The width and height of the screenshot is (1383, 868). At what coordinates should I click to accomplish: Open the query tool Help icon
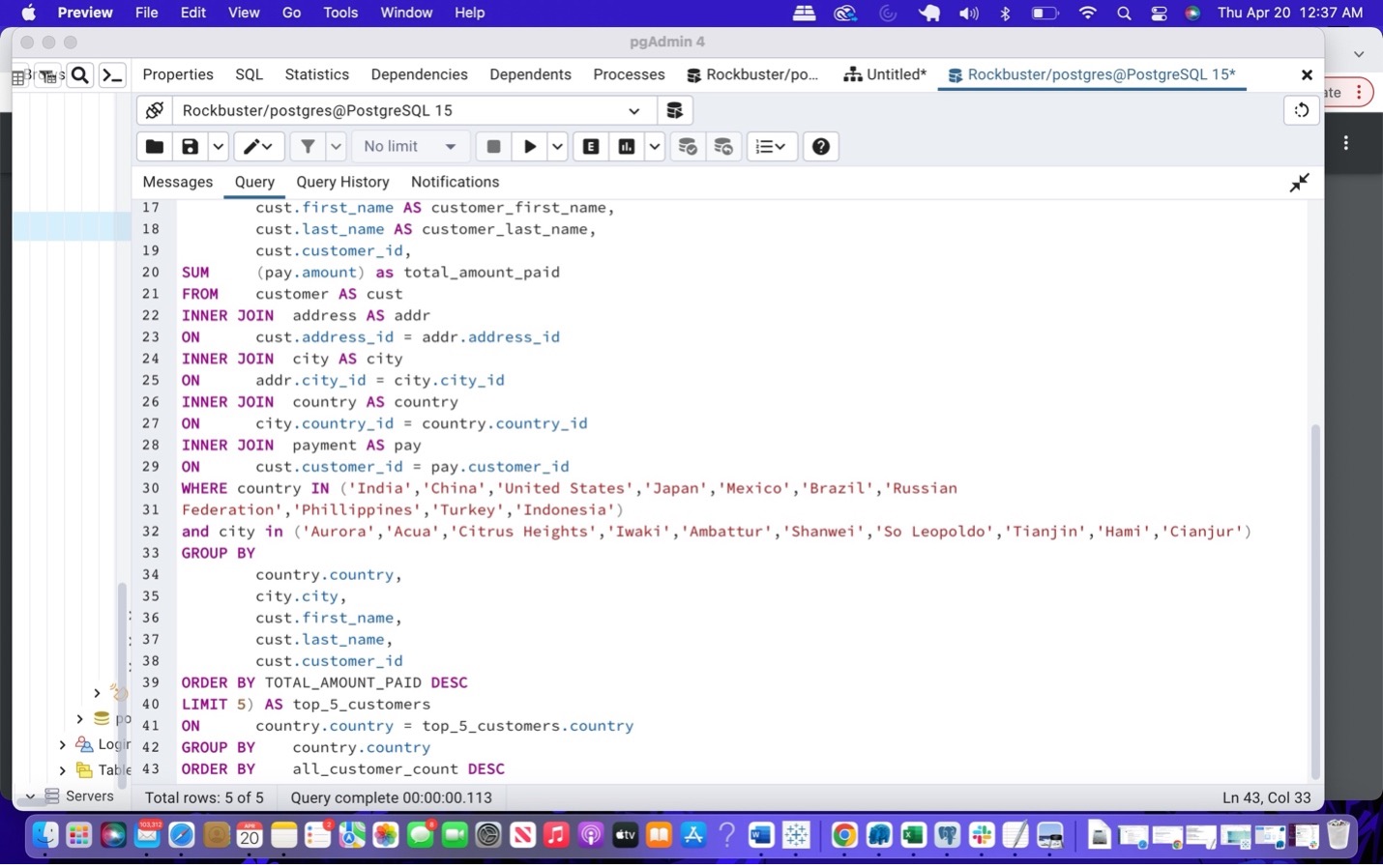click(x=820, y=147)
